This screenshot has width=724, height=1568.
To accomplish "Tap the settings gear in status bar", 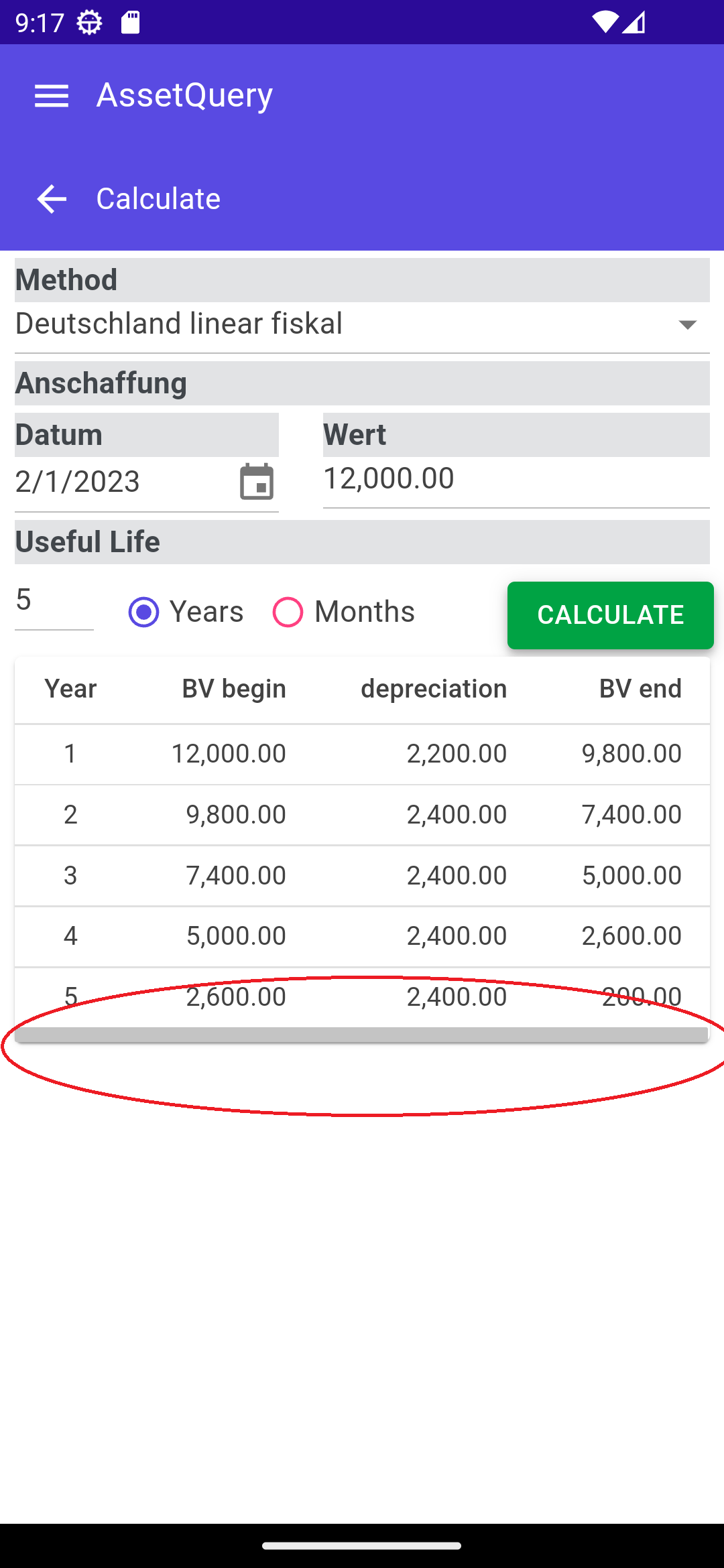I will (x=89, y=23).
